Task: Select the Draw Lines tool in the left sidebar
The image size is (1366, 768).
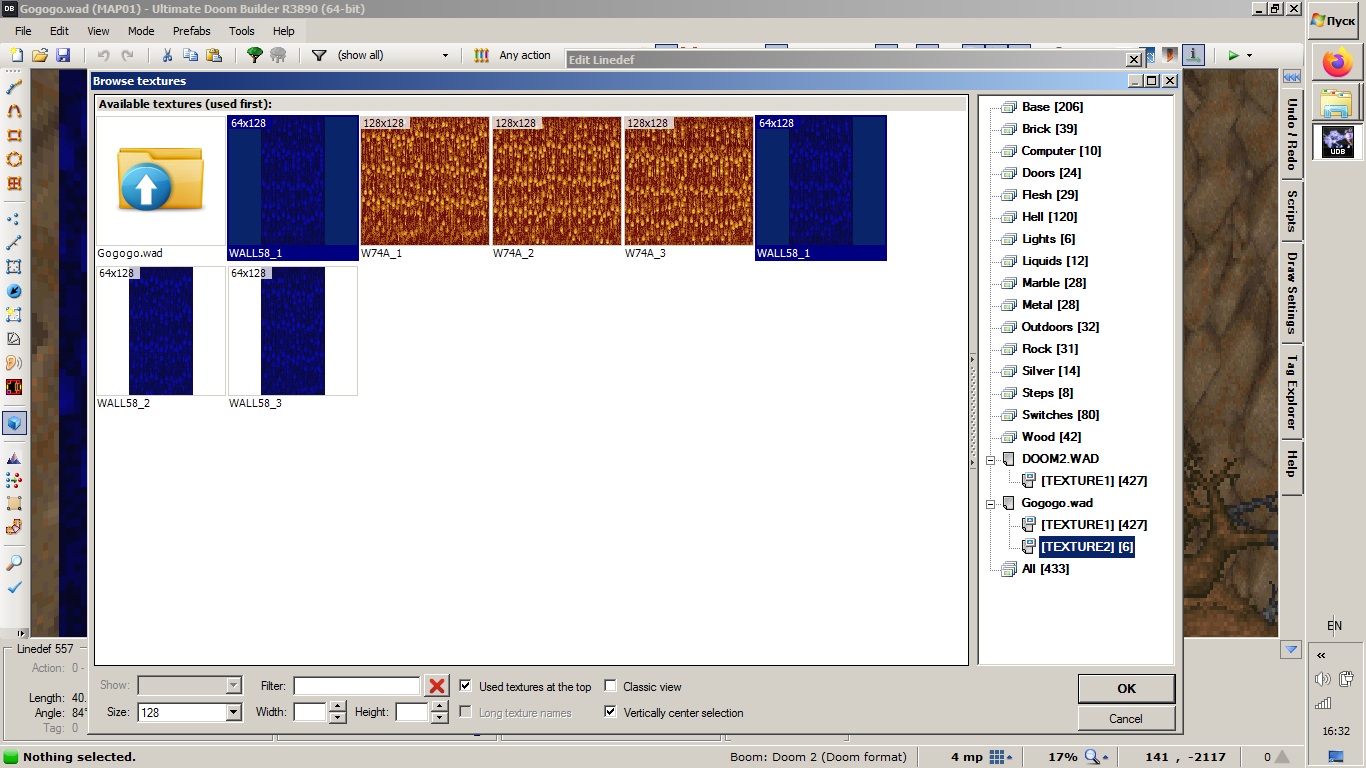Action: pyautogui.click(x=14, y=88)
